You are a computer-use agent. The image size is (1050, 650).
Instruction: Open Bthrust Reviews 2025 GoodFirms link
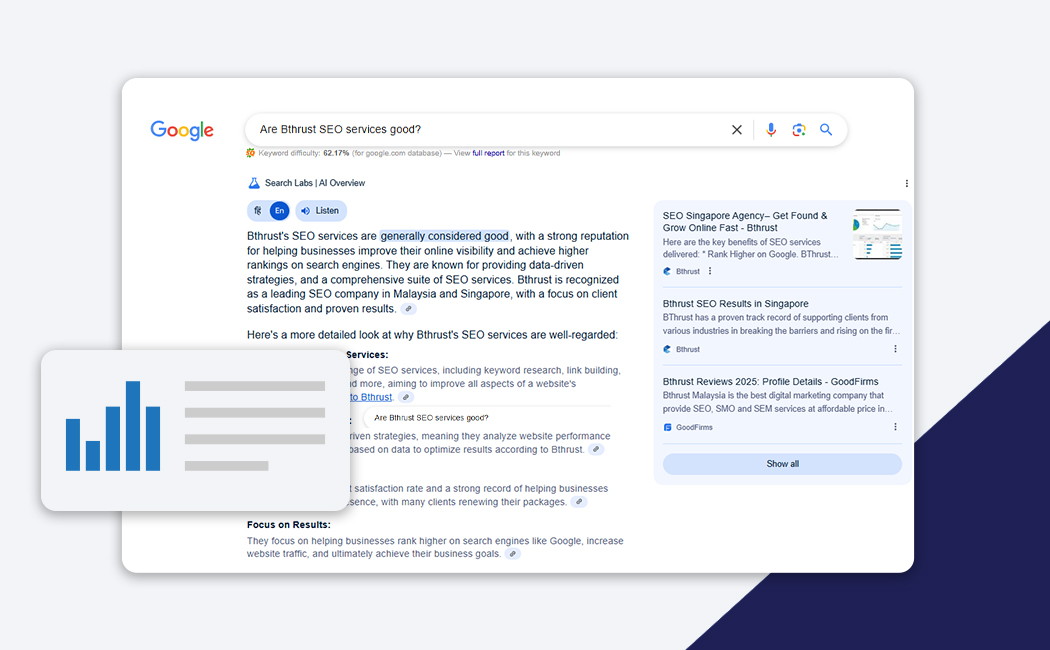pyautogui.click(x=770, y=382)
